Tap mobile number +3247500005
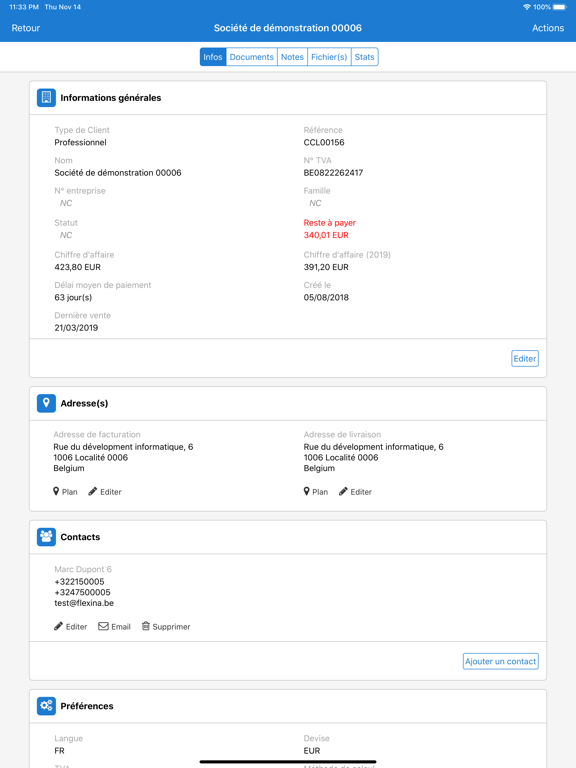The width and height of the screenshot is (576, 768). pos(82,593)
